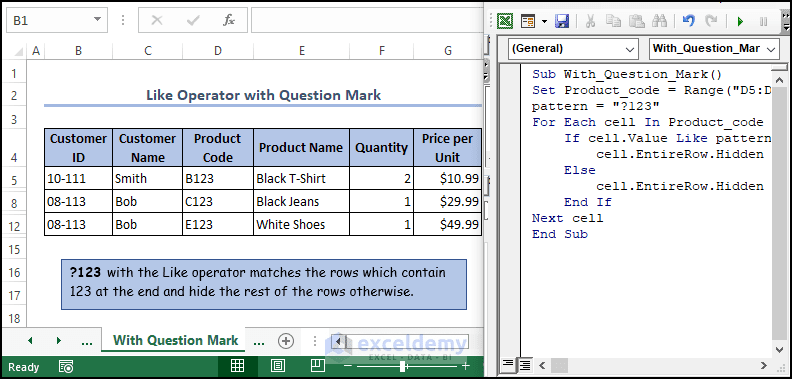Show more sheets via right ellipsis
792x379 pixels.
(x=259, y=342)
